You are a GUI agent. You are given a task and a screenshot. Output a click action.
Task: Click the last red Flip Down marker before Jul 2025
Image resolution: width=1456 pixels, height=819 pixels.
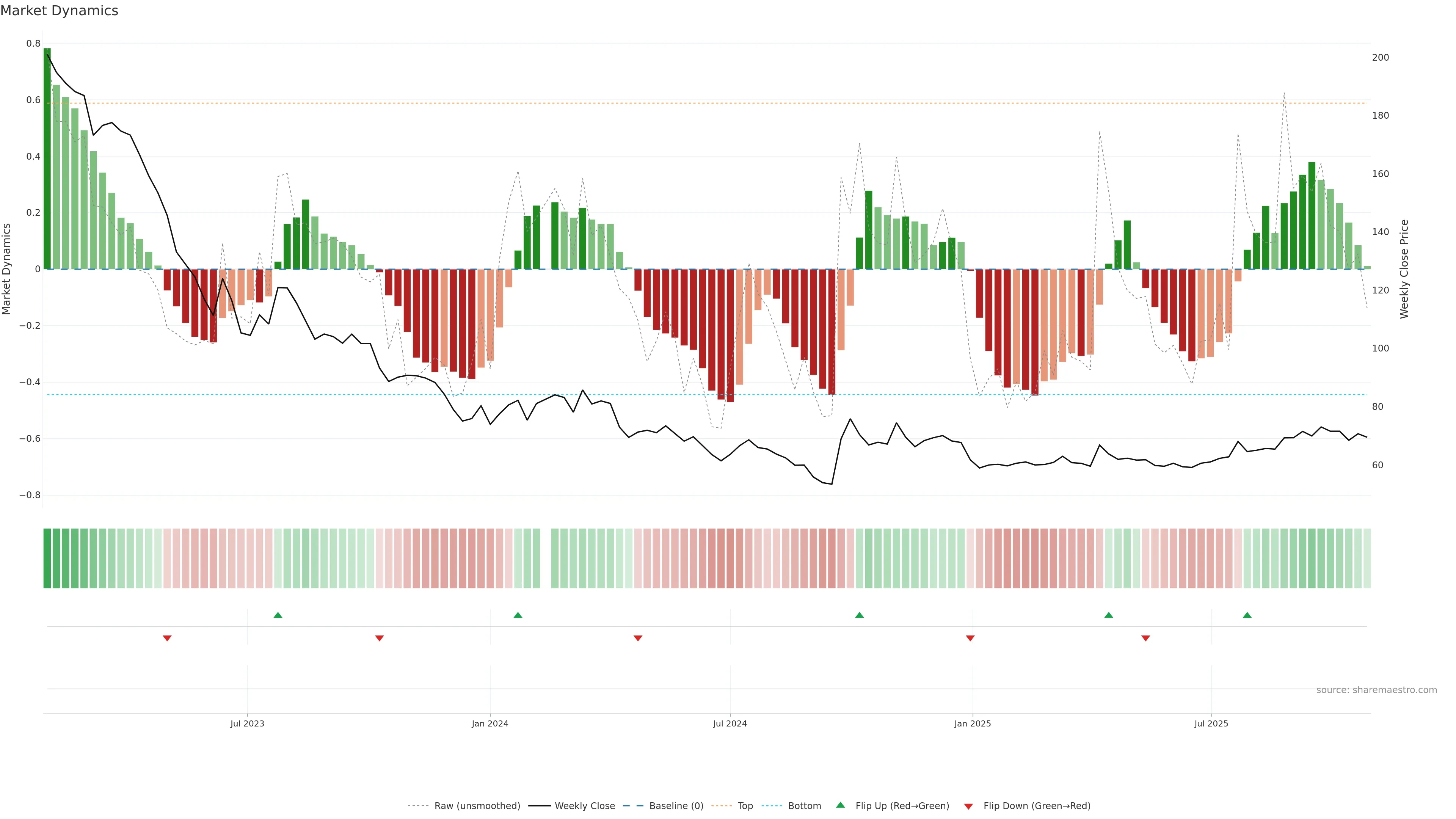[1145, 638]
